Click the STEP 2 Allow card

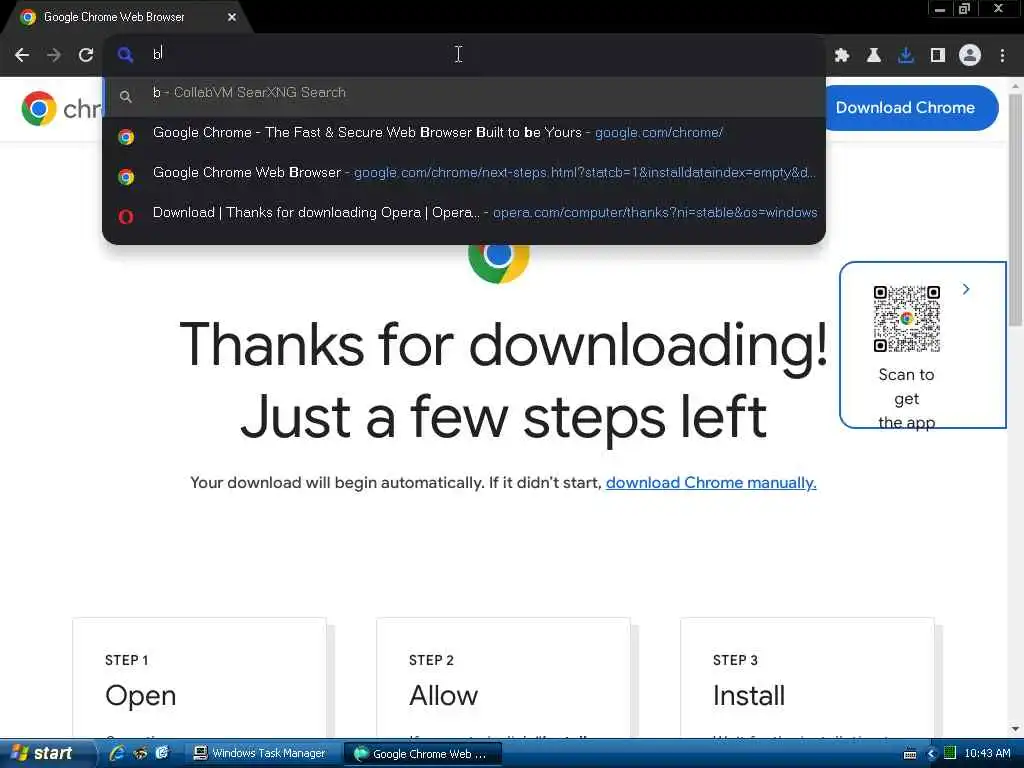(504, 679)
